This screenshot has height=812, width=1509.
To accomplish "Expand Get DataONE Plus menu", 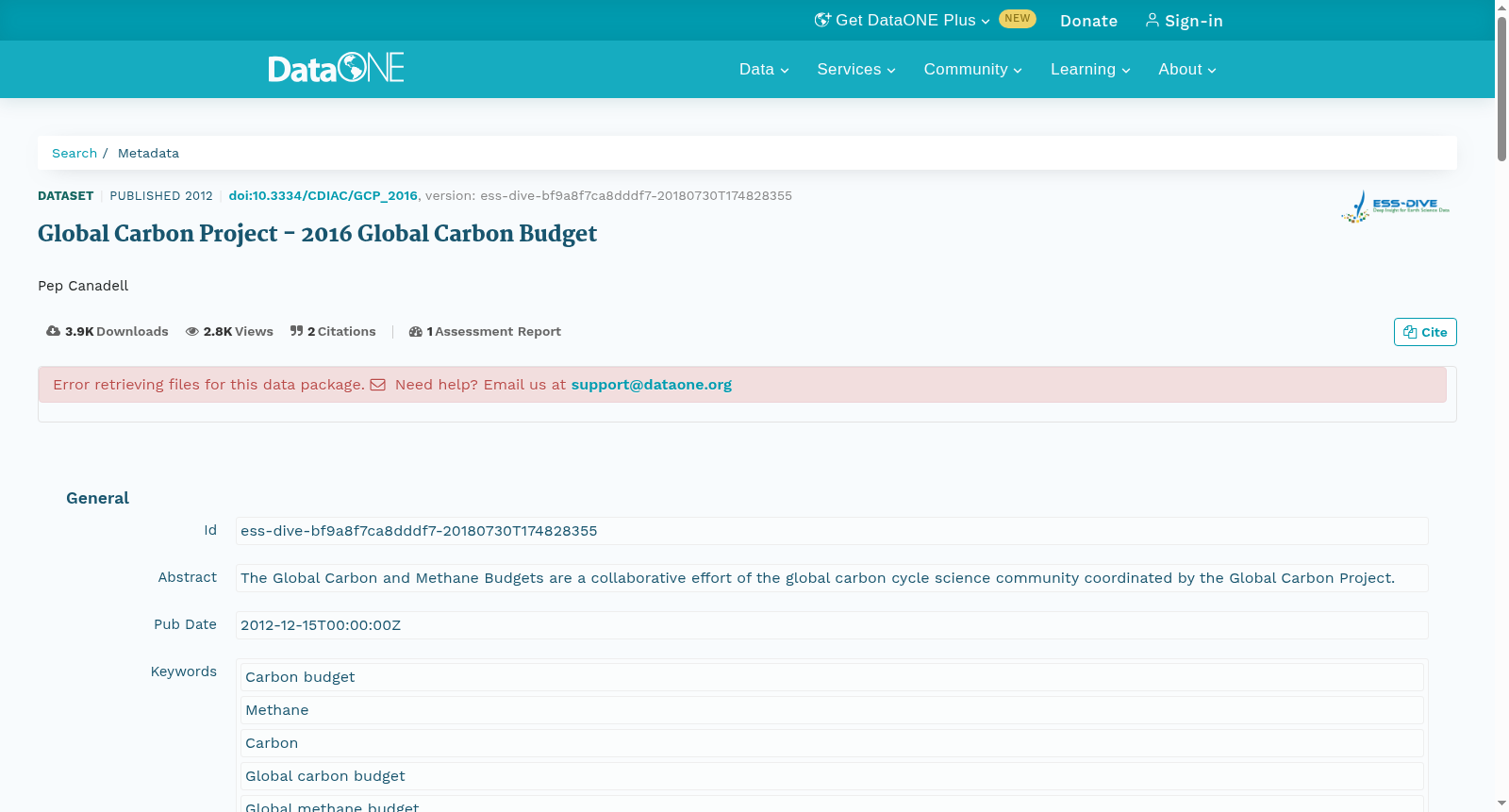I will [903, 20].
